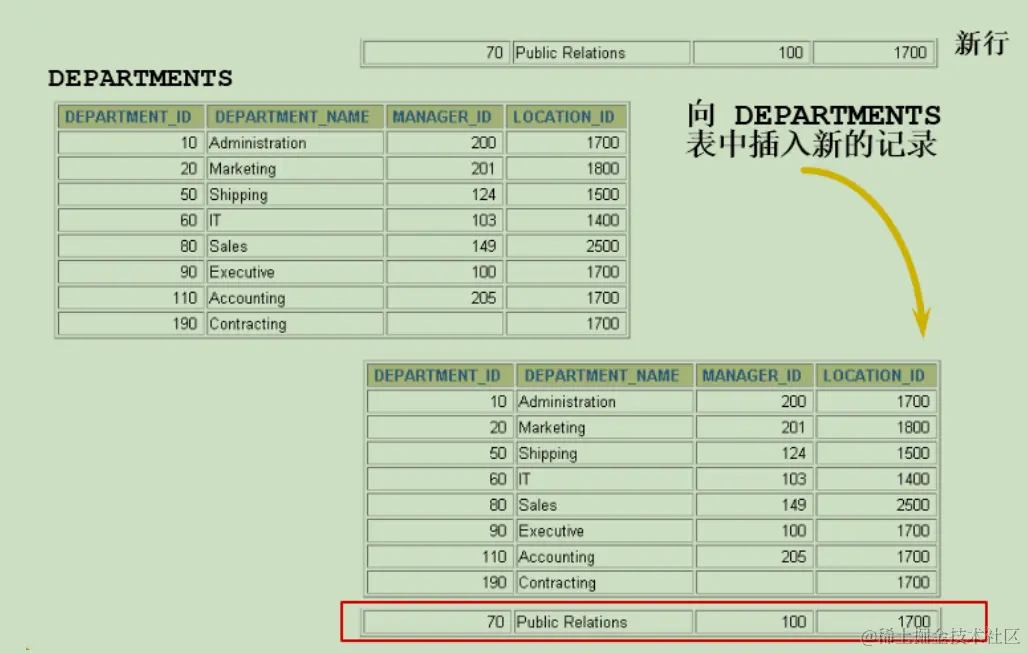Click manager ID 103 in upper table's IT row
Image resolution: width=1027 pixels, height=653 pixels.
coord(484,221)
